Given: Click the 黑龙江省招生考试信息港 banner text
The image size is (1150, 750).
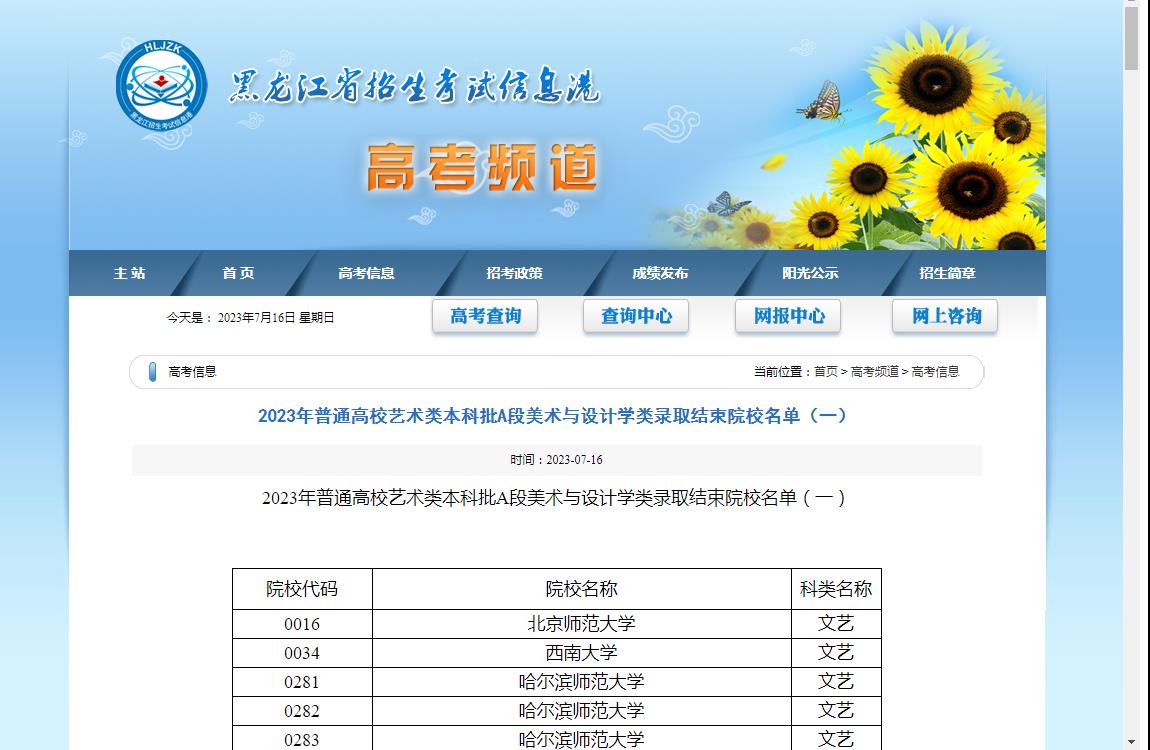Looking at the screenshot, I should click(414, 86).
